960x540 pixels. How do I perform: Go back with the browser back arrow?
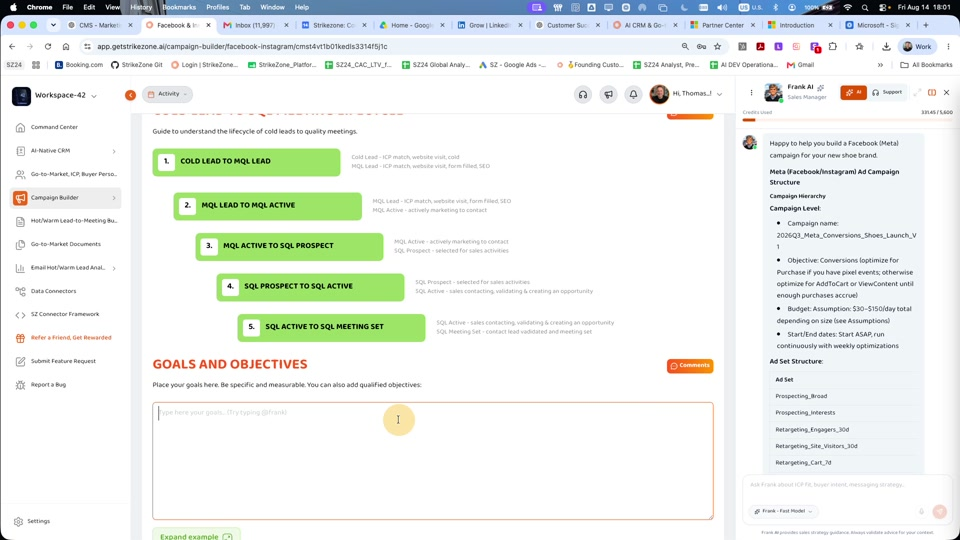pyautogui.click(x=12, y=47)
